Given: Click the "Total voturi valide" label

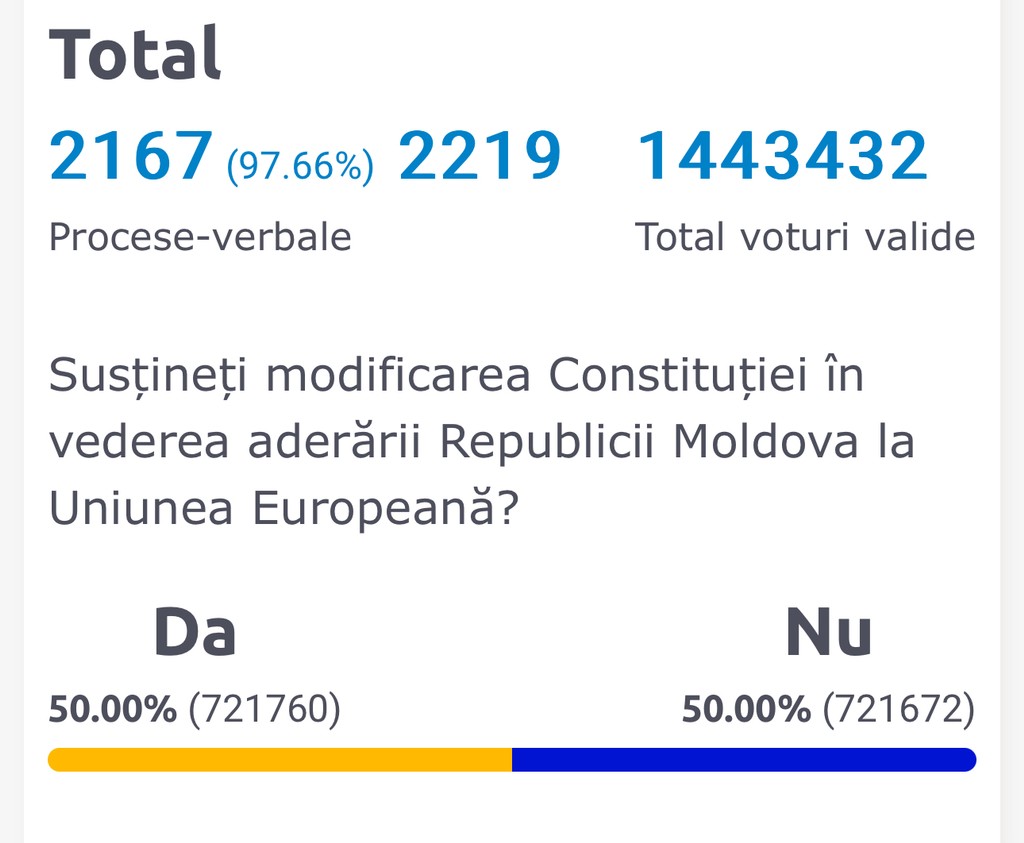Looking at the screenshot, I should [x=805, y=237].
